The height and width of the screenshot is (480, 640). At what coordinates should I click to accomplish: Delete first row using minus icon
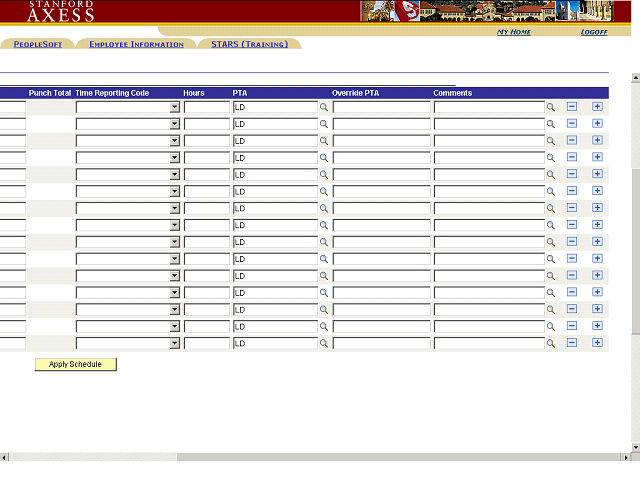[x=572, y=106]
